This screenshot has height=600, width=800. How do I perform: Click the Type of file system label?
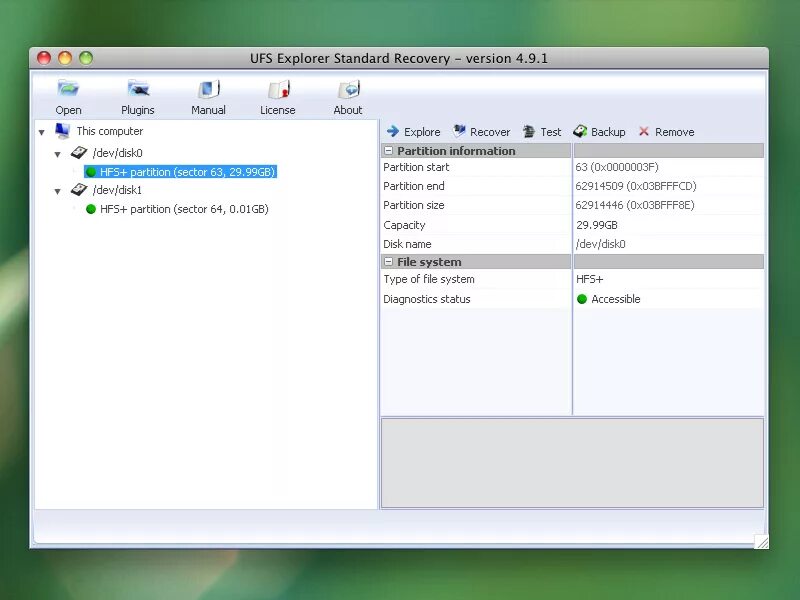[x=429, y=279]
